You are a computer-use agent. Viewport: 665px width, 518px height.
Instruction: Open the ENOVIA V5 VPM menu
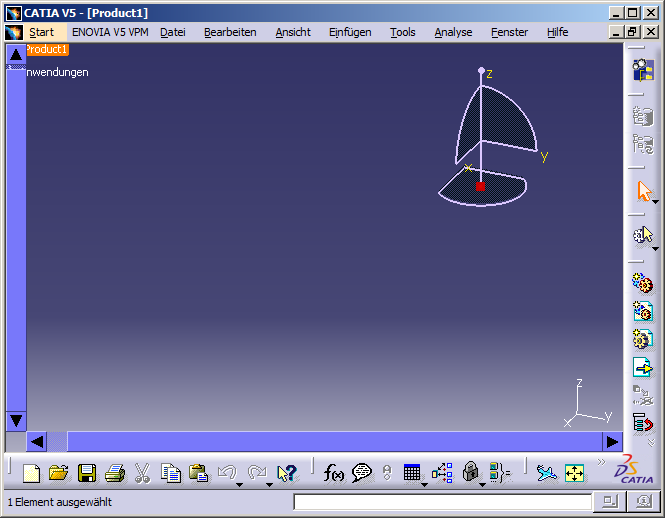(110, 32)
